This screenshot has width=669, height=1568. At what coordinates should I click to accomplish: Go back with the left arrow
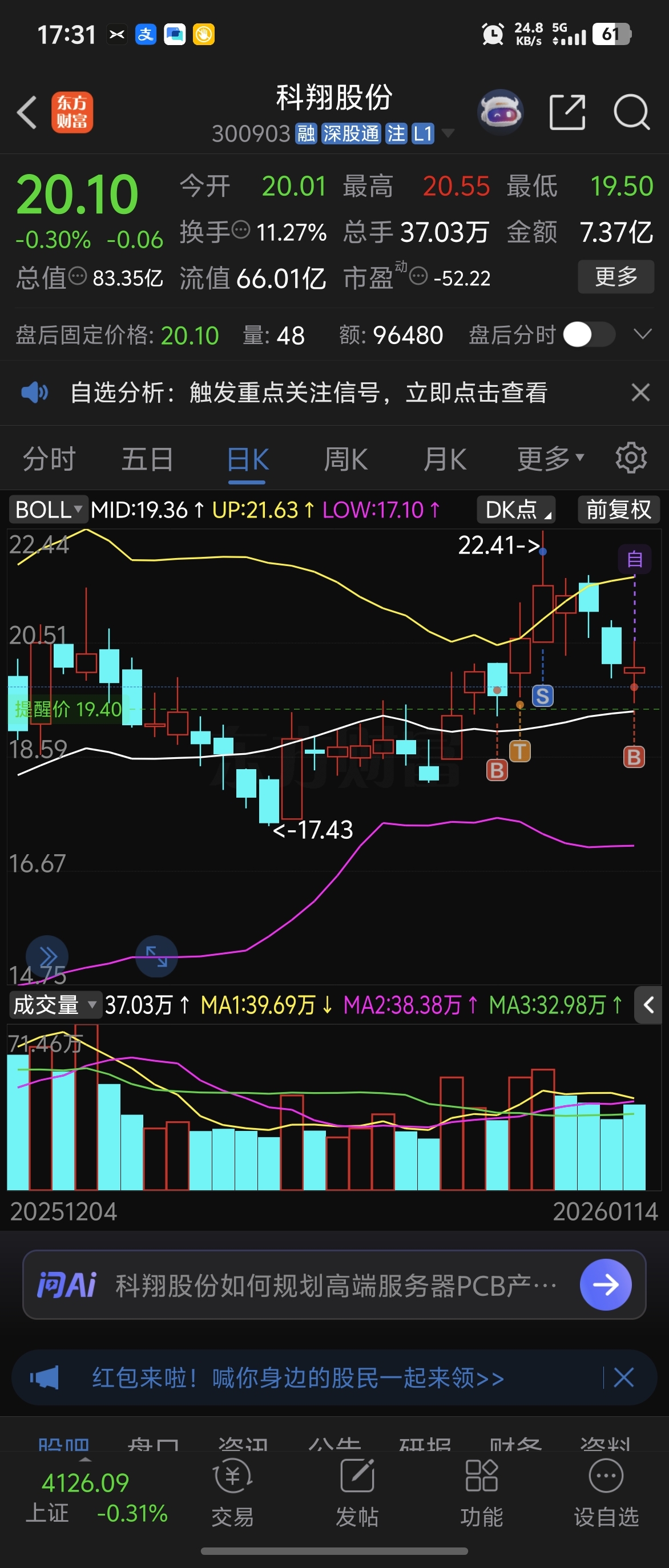pyautogui.click(x=27, y=112)
